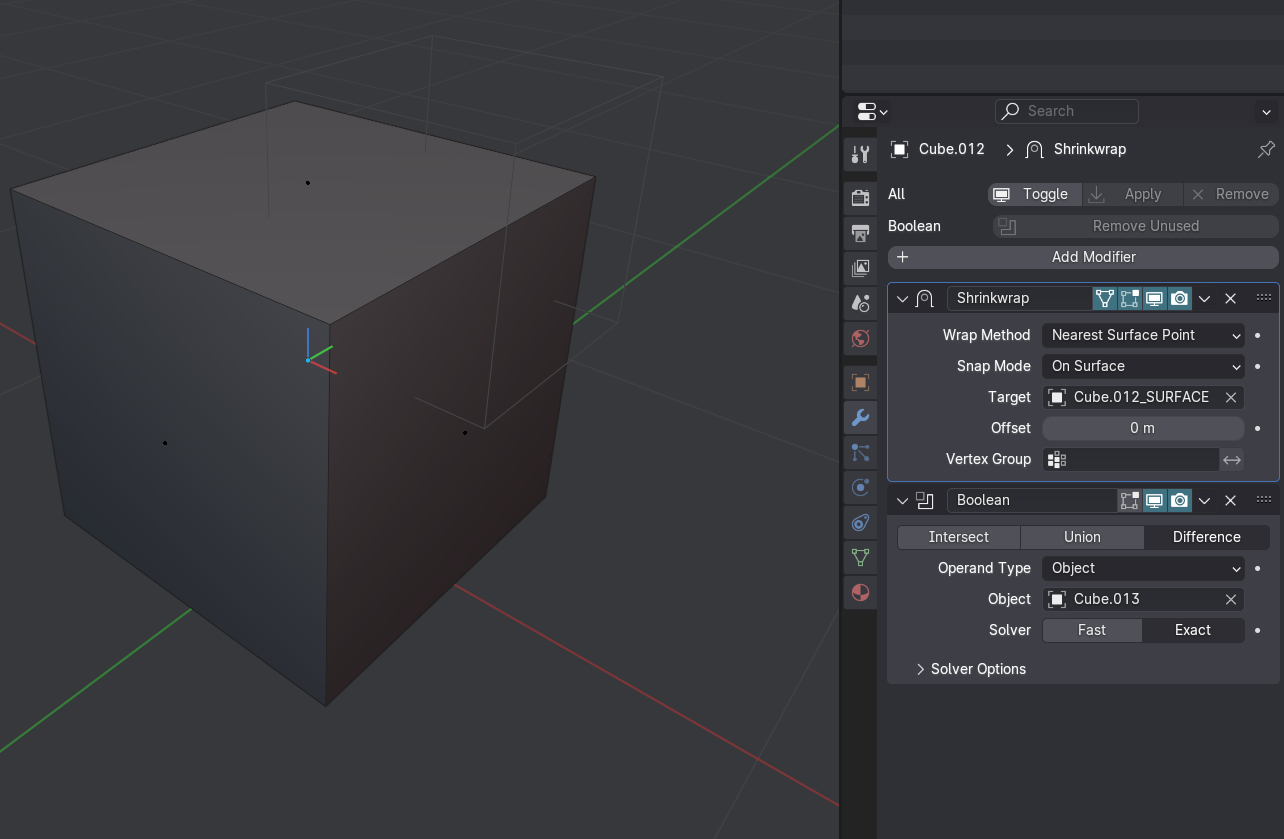
Task: Pin the properties editor context
Action: point(1266,149)
